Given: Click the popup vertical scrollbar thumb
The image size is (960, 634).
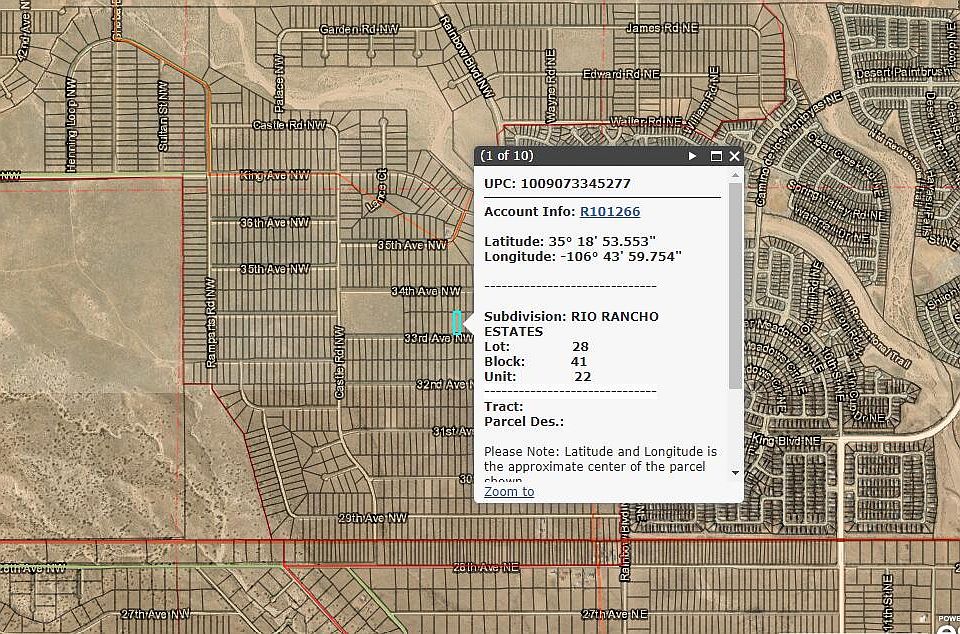Looking at the screenshot, I should point(735,285).
